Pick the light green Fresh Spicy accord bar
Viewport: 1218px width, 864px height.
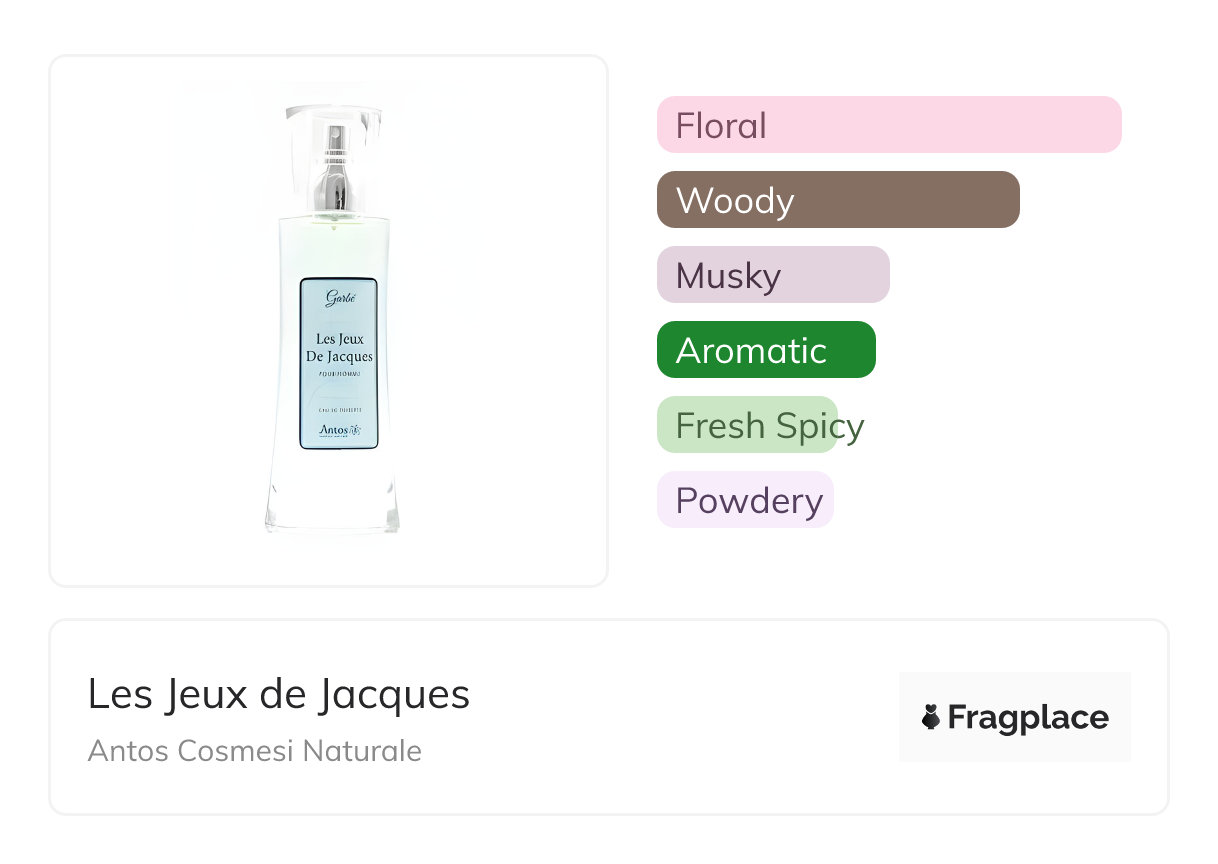pos(746,425)
